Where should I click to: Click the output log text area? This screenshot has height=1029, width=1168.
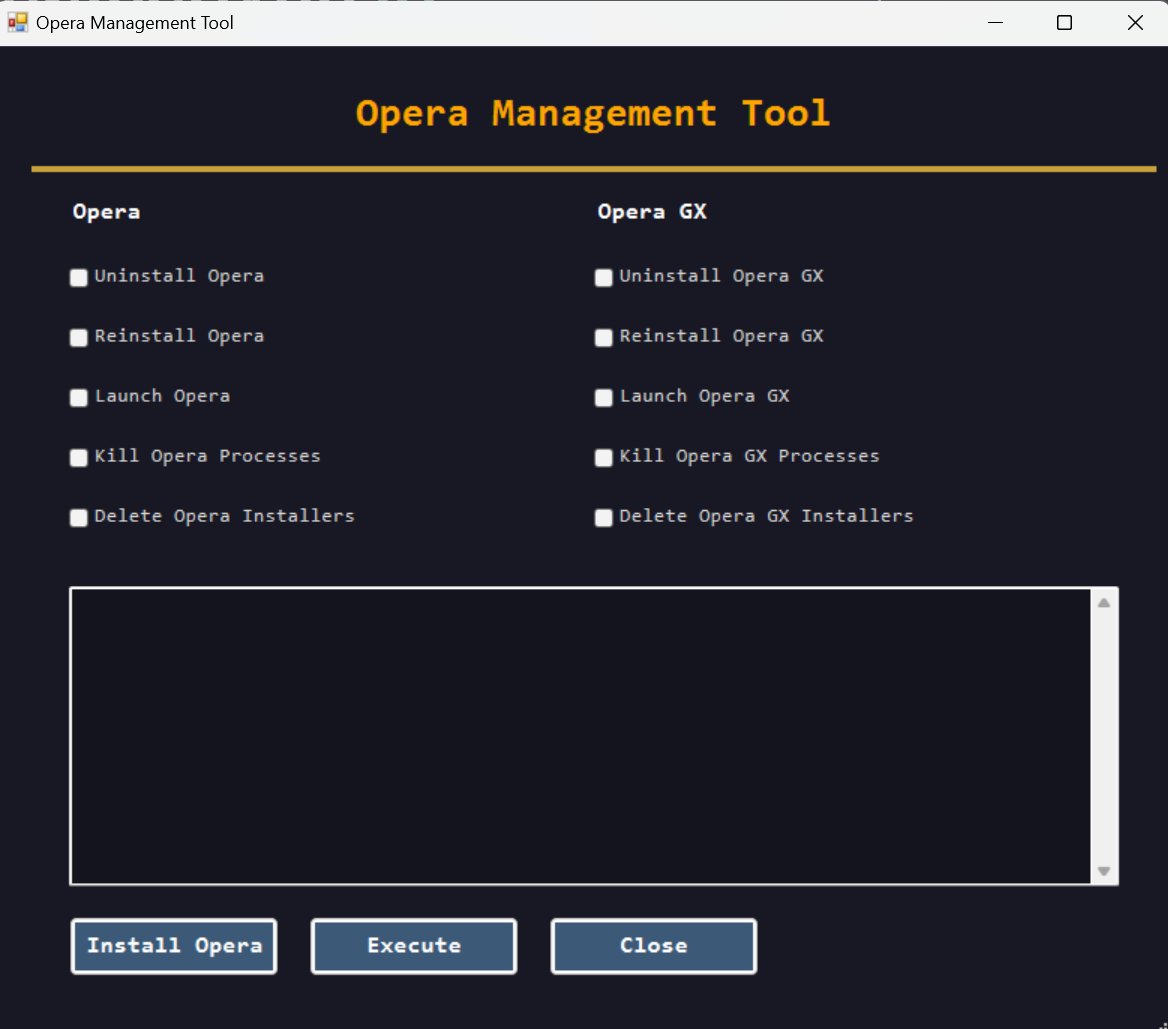[x=581, y=736]
